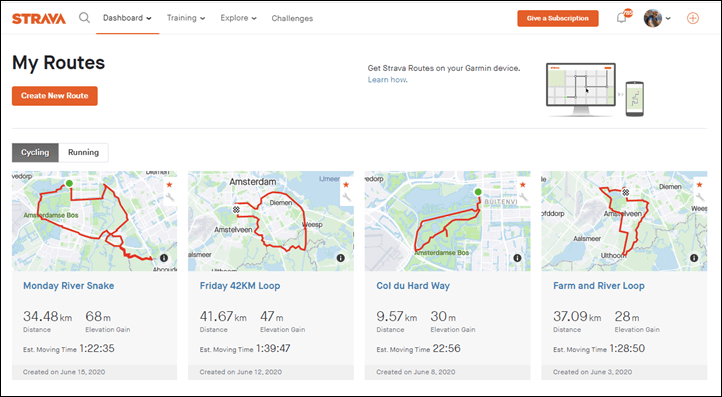Open info icon on Friday 42KM Loop map
The image size is (722, 397).
click(x=340, y=258)
